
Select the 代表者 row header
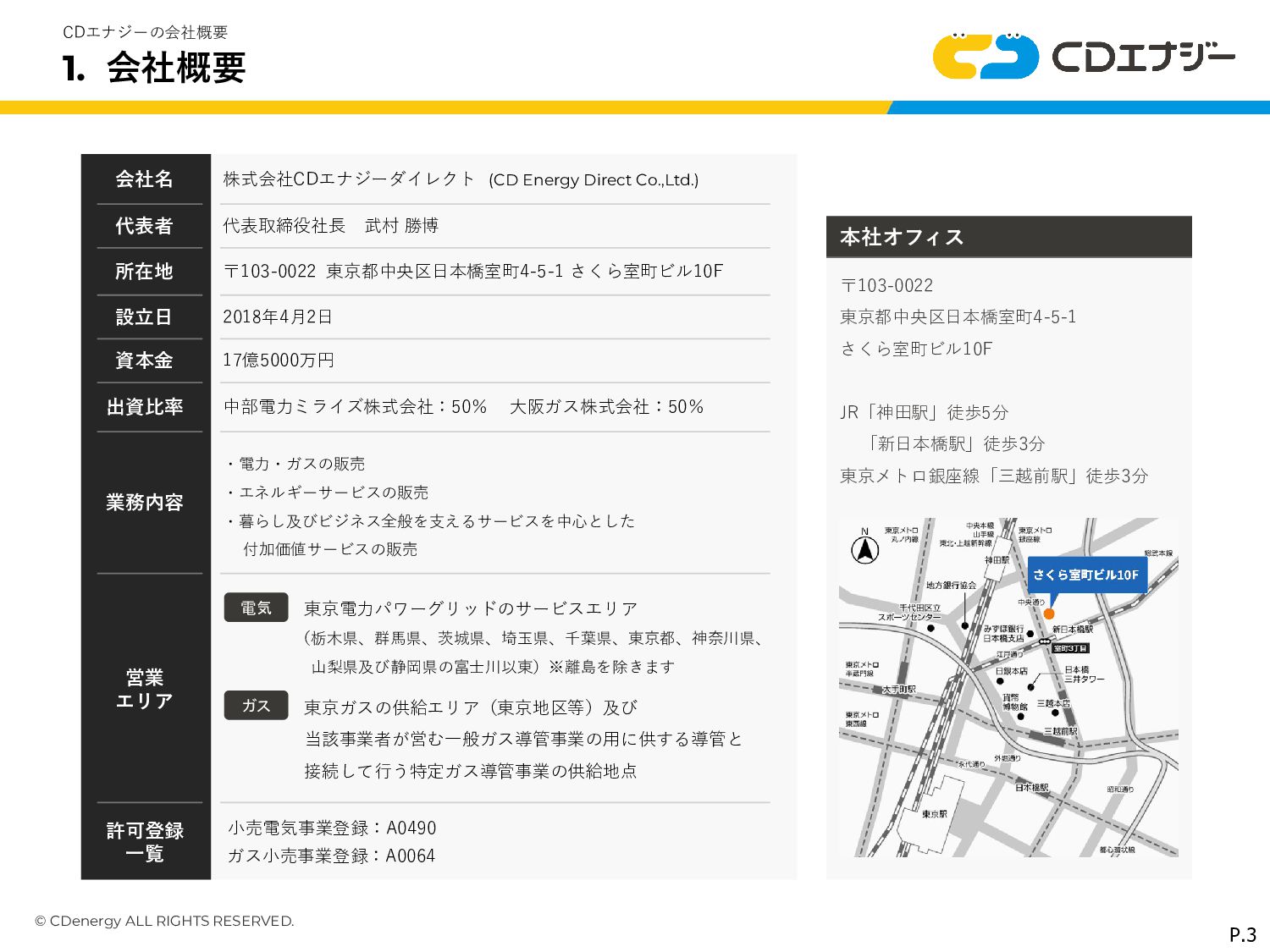pos(145,226)
